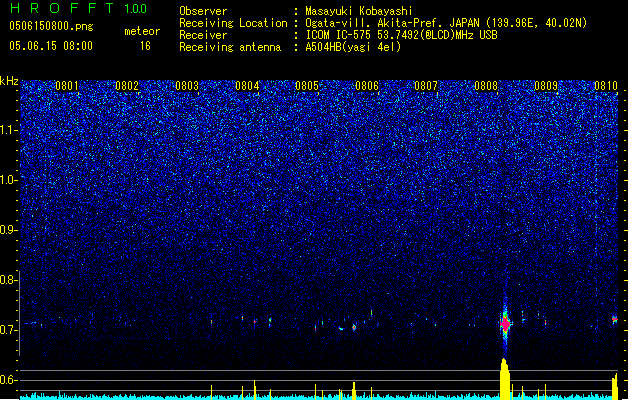Click the meteor count value 16
Viewport: 629px width, 400px height.
[x=145, y=46]
